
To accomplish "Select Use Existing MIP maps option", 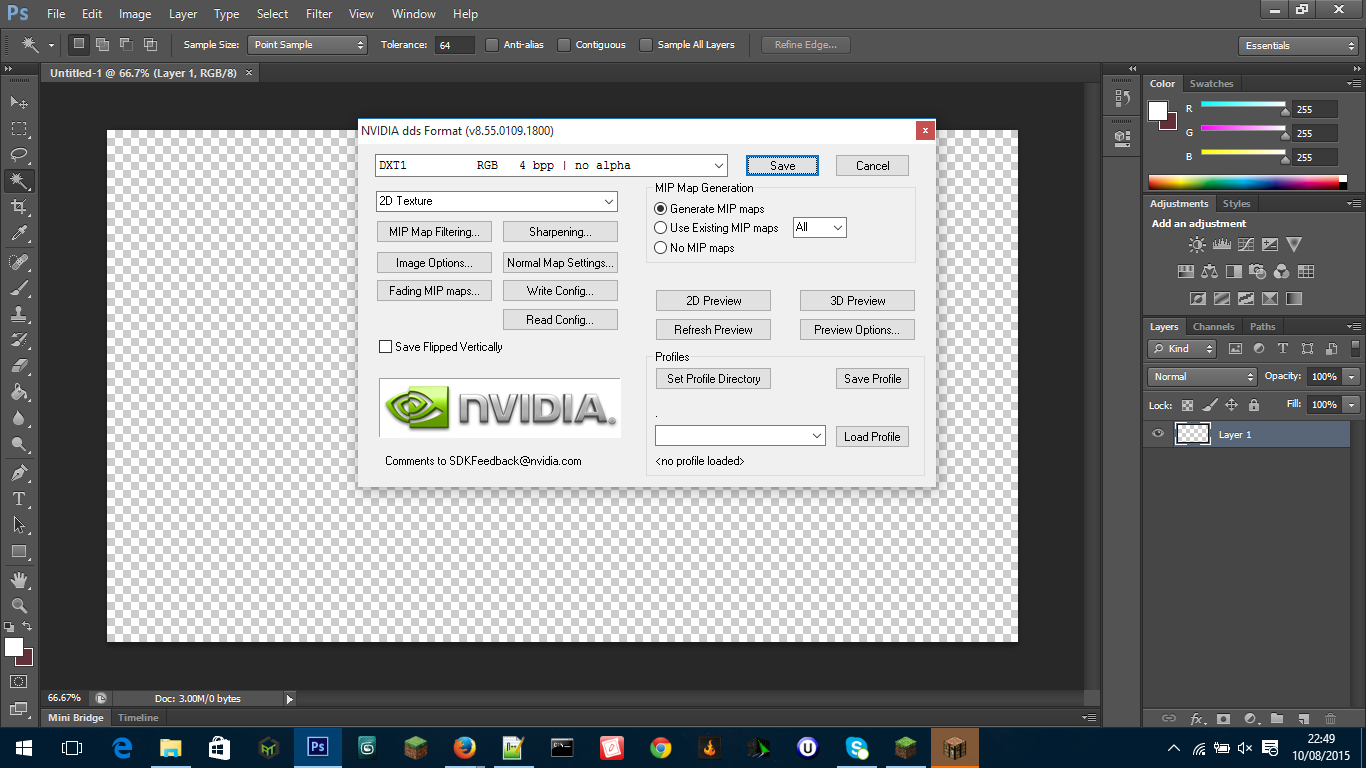I will (660, 228).
